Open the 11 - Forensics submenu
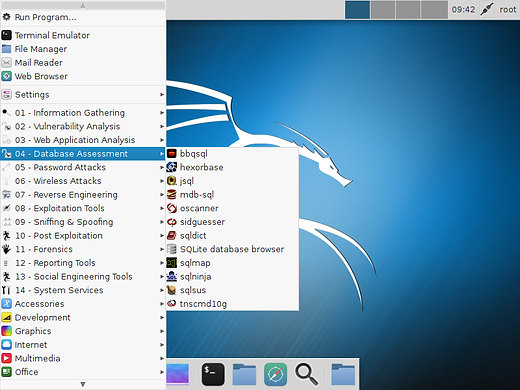Viewport: 520px width, 390px height. [83, 249]
